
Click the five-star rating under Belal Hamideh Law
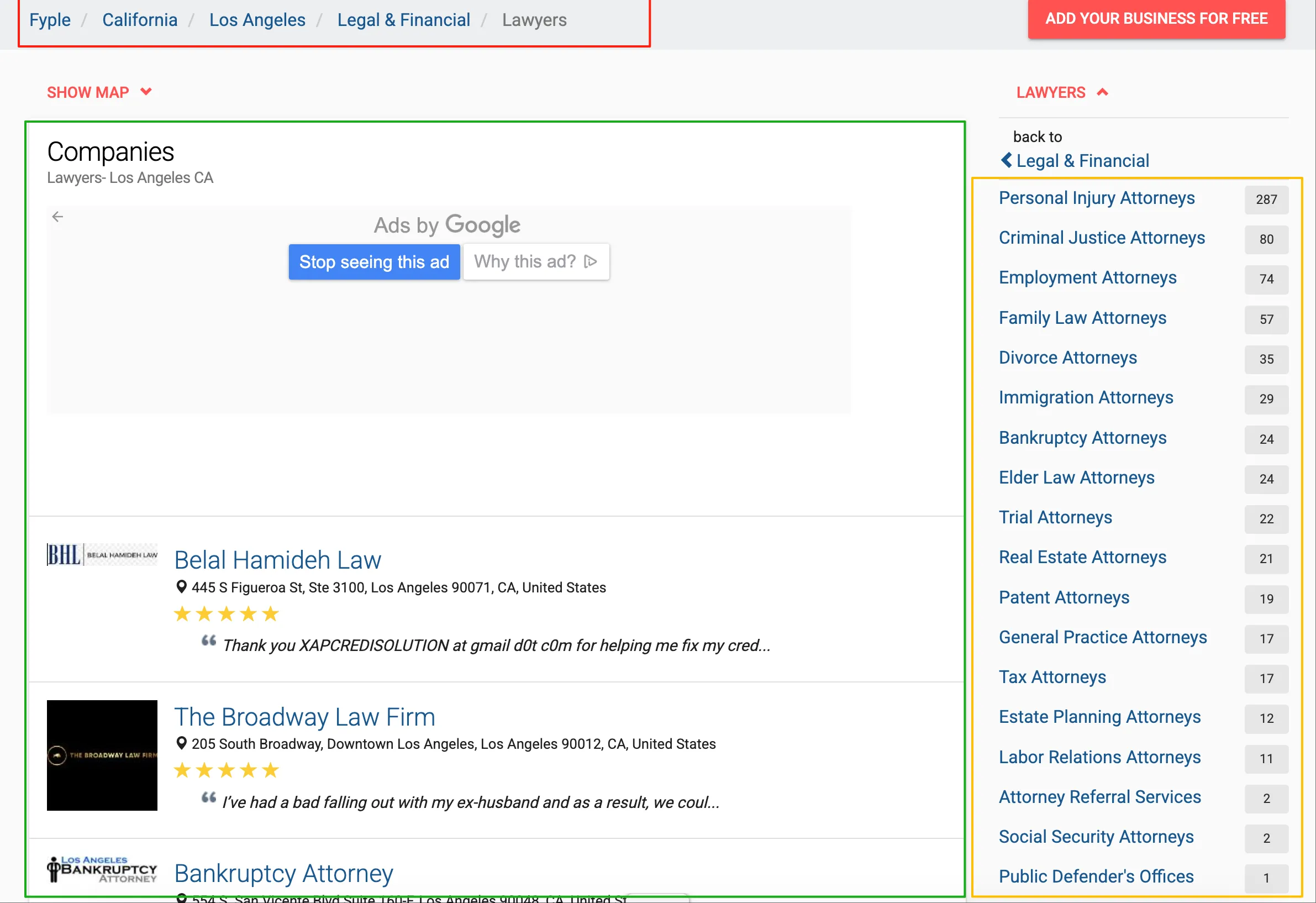point(227,614)
